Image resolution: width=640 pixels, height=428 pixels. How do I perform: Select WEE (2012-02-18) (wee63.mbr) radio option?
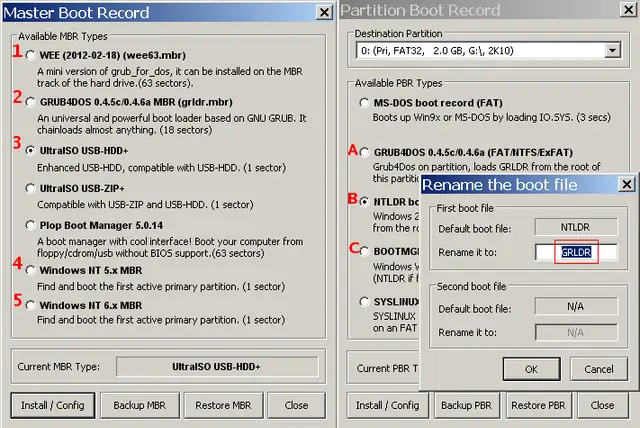point(31,55)
